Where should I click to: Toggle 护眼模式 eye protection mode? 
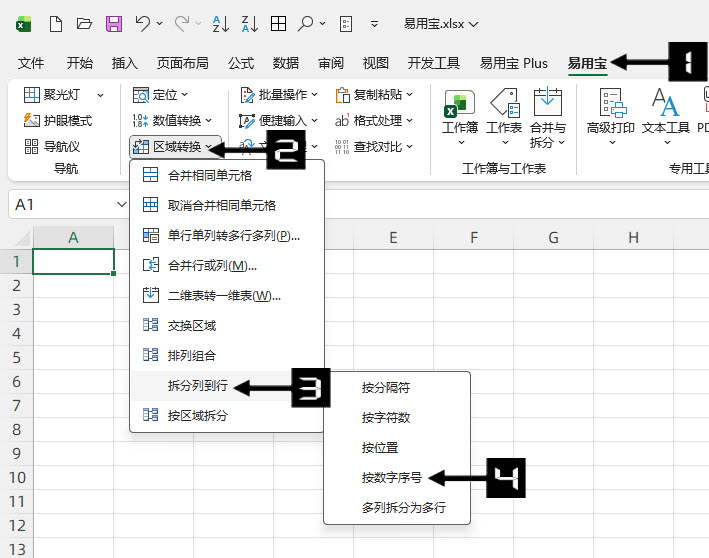point(58,121)
